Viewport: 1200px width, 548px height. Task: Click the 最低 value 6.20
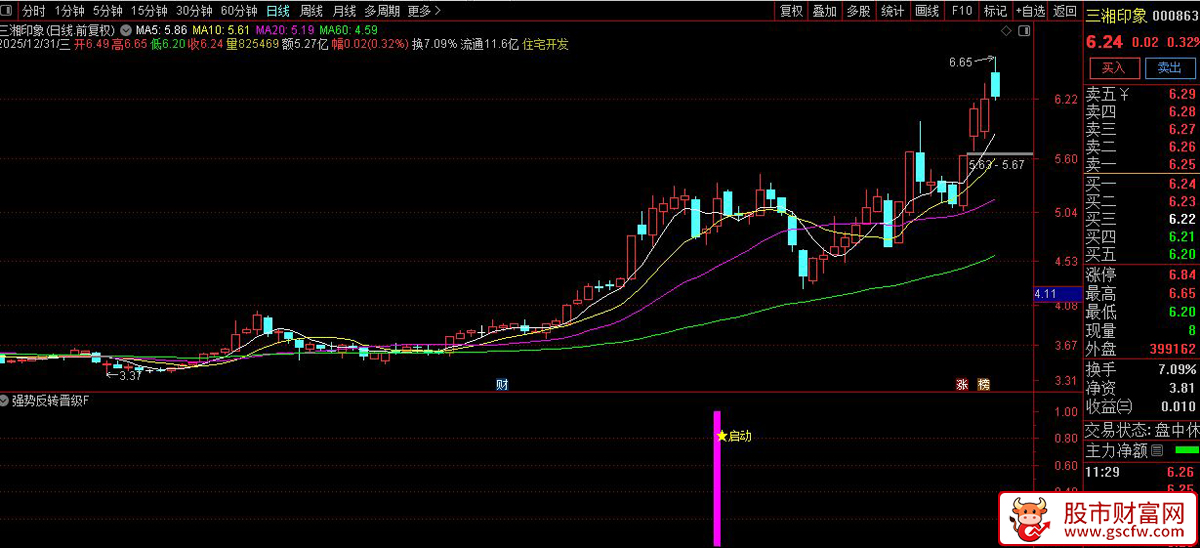pos(1181,312)
